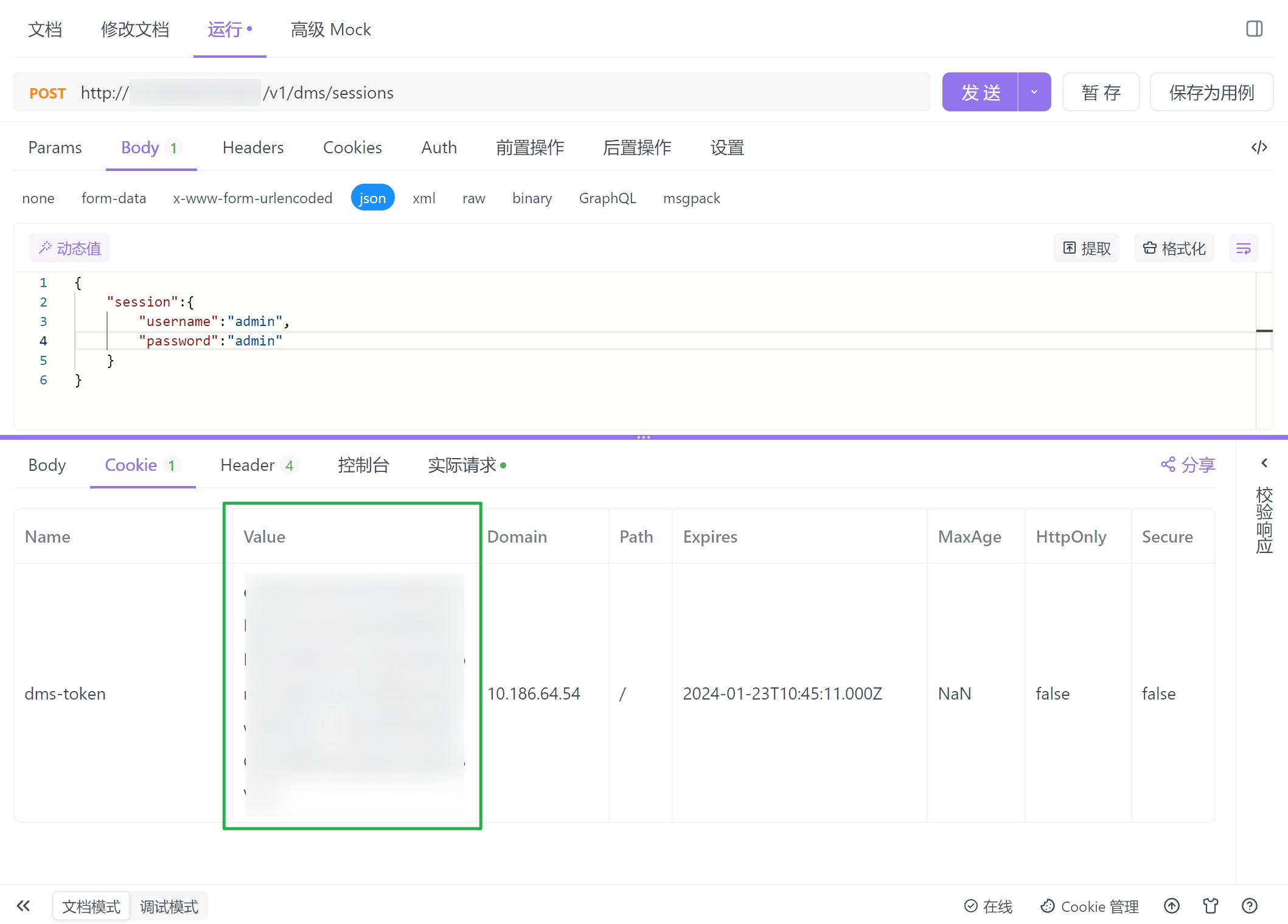The height and width of the screenshot is (924, 1288).
Task: Select the none body type
Action: point(38,198)
